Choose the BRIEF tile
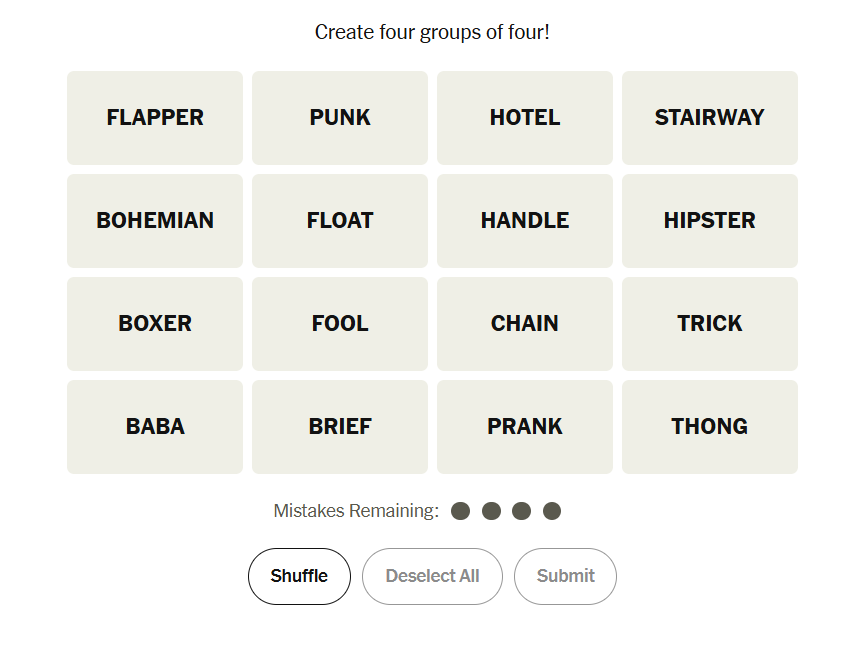 [340, 427]
